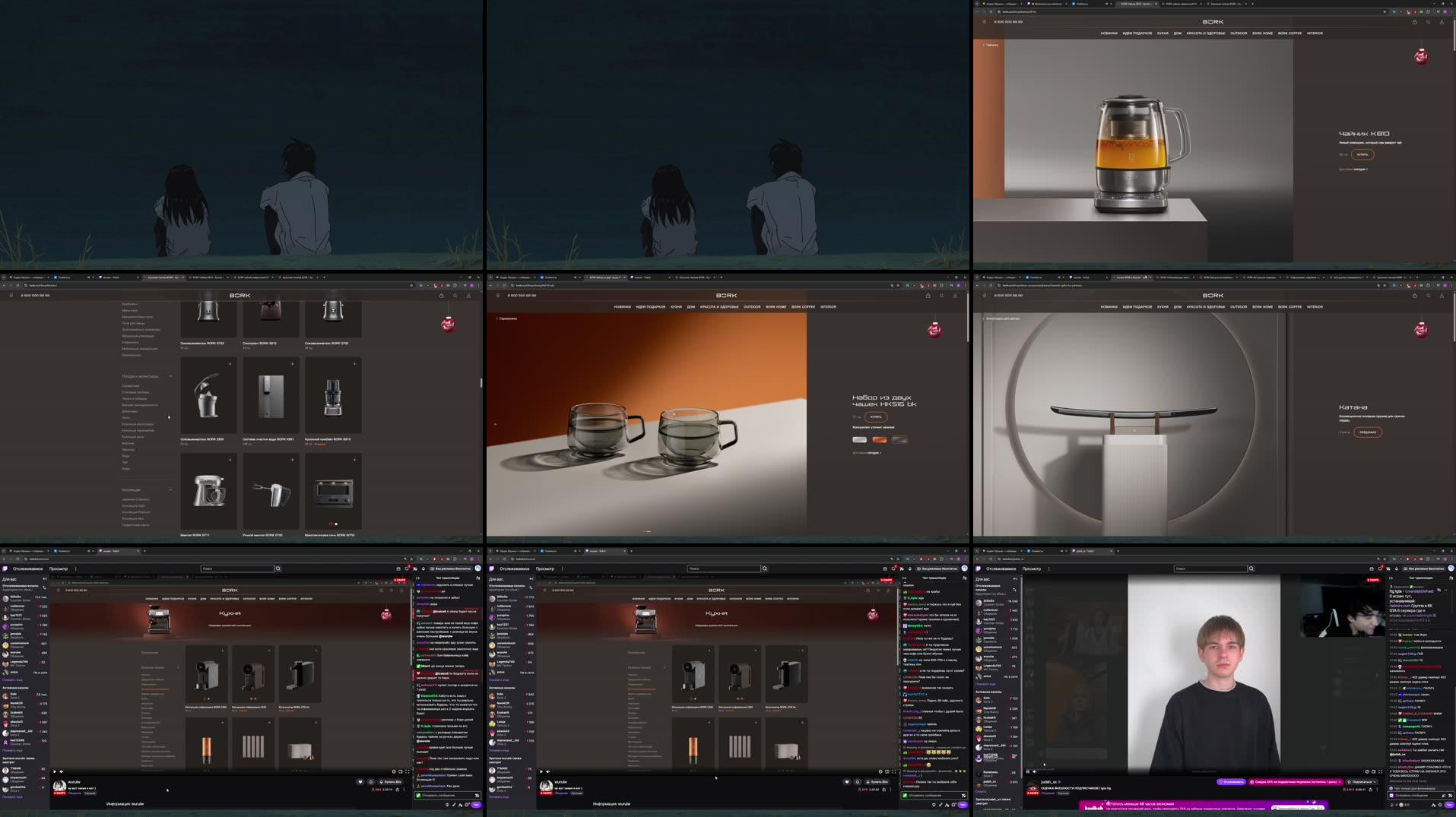Image resolution: width=1456 pixels, height=817 pixels.
Task: Open КУХНЯ in the BORK navigation
Action: pyautogui.click(x=1160, y=33)
